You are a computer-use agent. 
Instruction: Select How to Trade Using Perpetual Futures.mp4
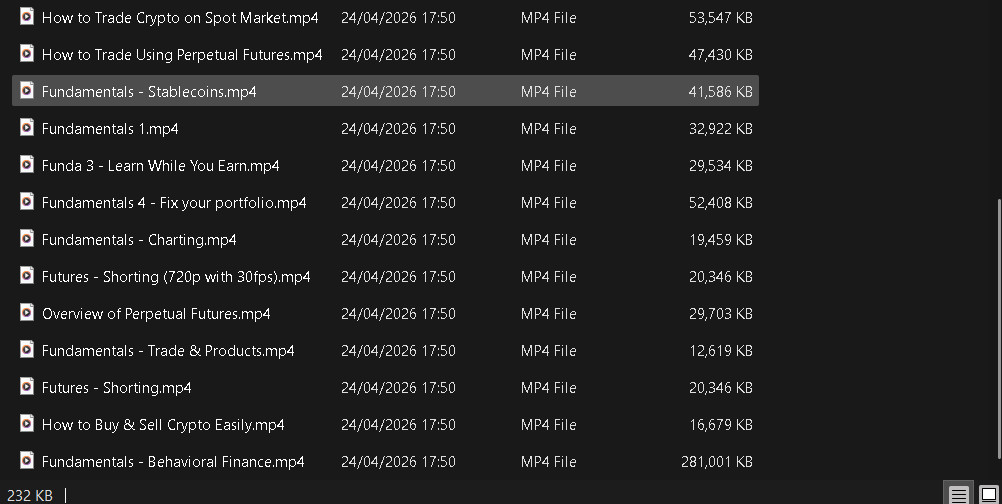click(182, 55)
